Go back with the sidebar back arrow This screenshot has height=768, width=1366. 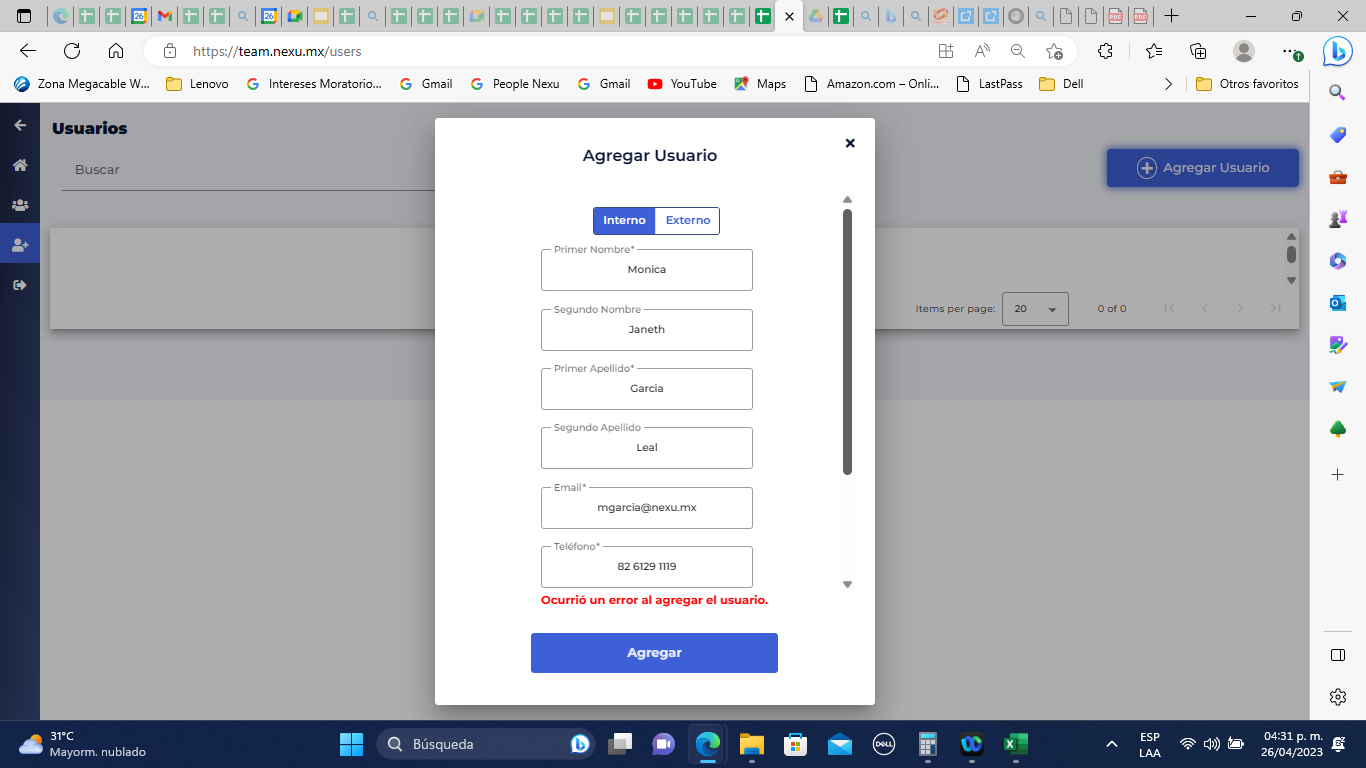(18, 124)
